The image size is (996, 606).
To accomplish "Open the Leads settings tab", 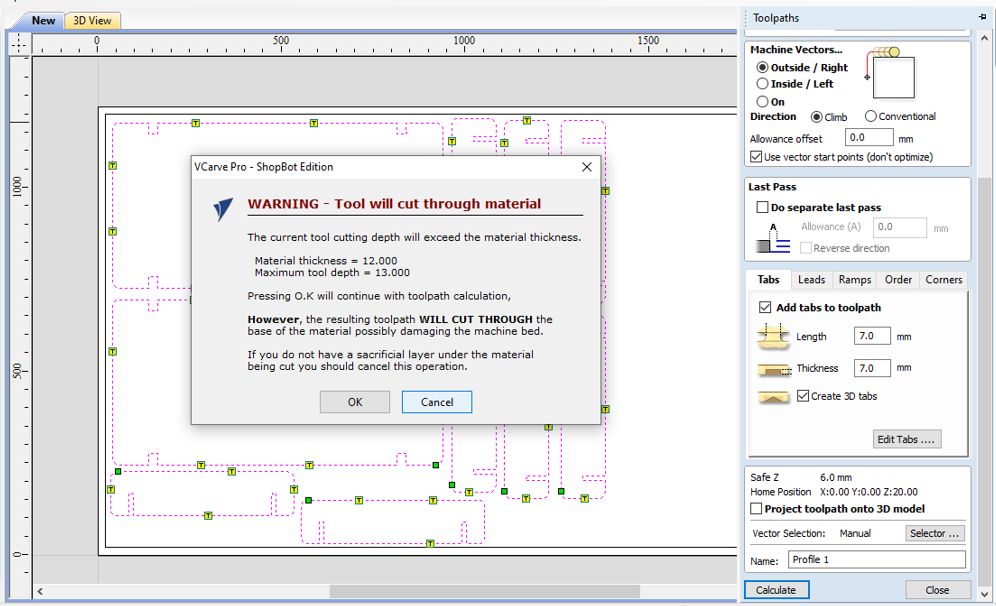I will 811,279.
